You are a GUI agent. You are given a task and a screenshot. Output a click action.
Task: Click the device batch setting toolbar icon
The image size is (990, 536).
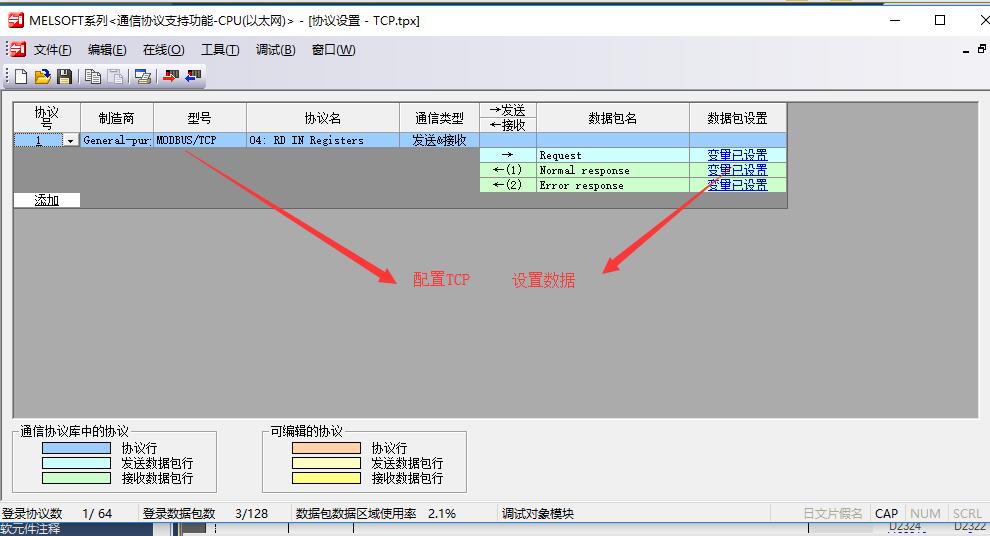pyautogui.click(x=143, y=77)
